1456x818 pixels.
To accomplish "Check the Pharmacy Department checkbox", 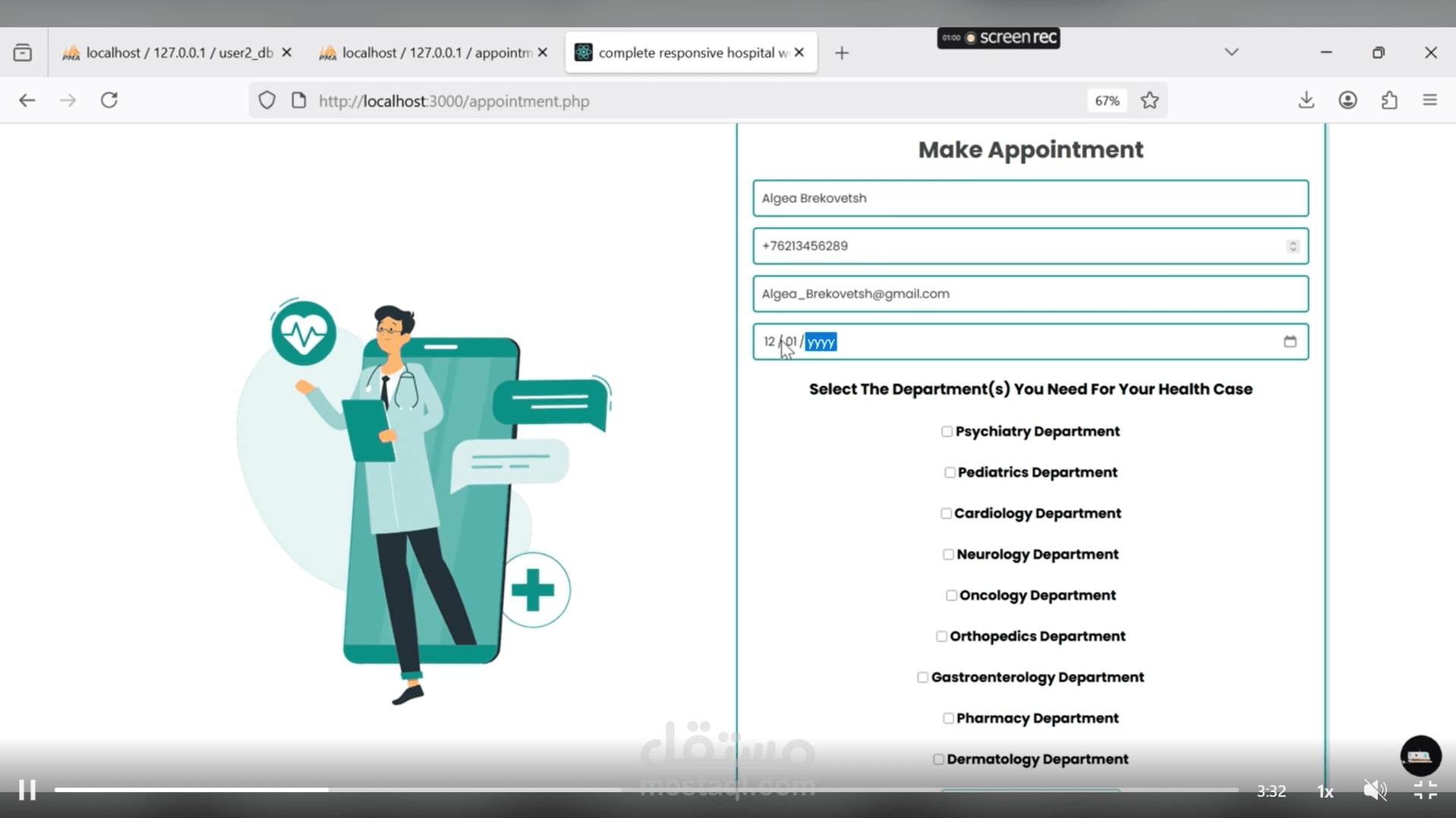I will (948, 719).
